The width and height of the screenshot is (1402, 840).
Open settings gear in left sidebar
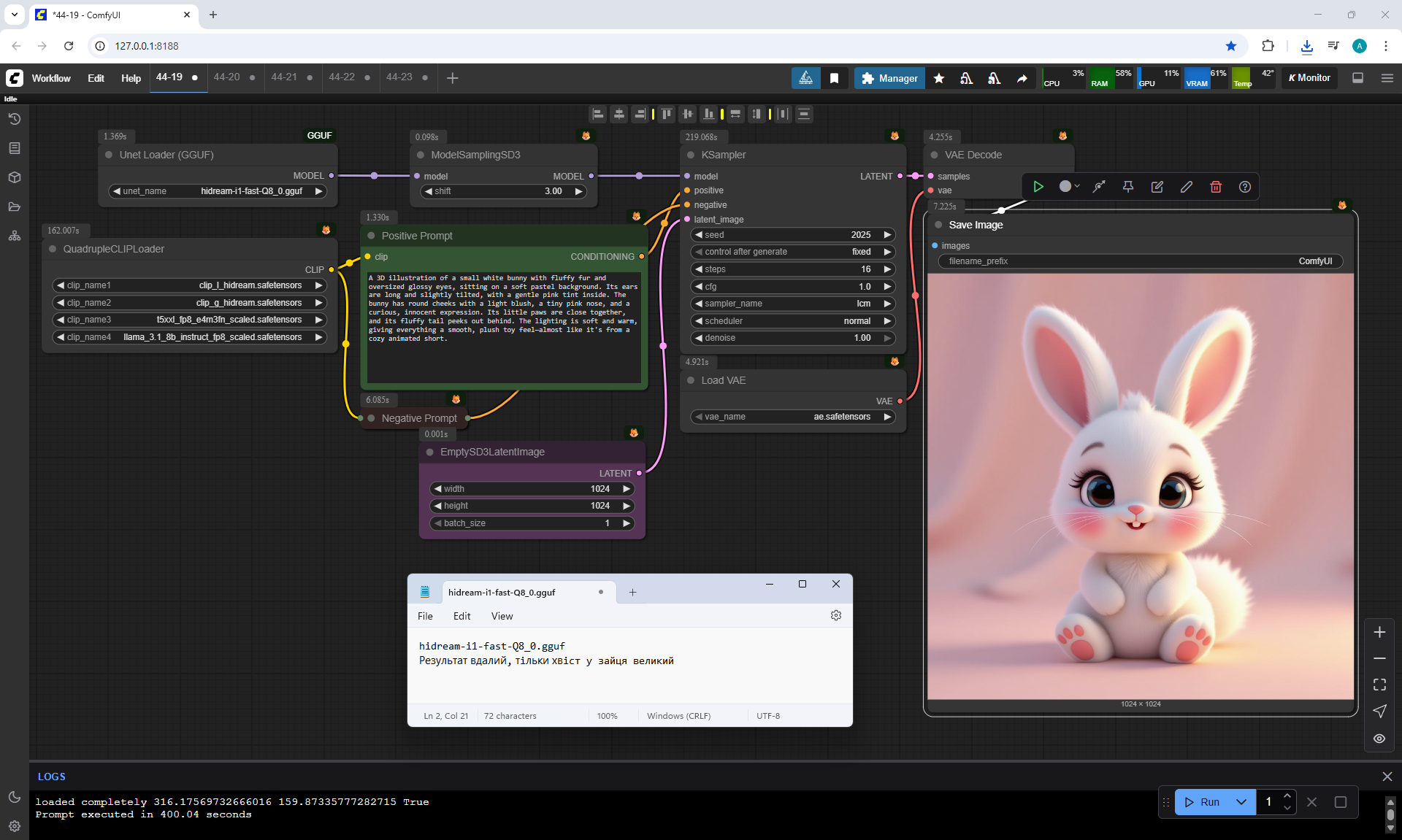(15, 826)
